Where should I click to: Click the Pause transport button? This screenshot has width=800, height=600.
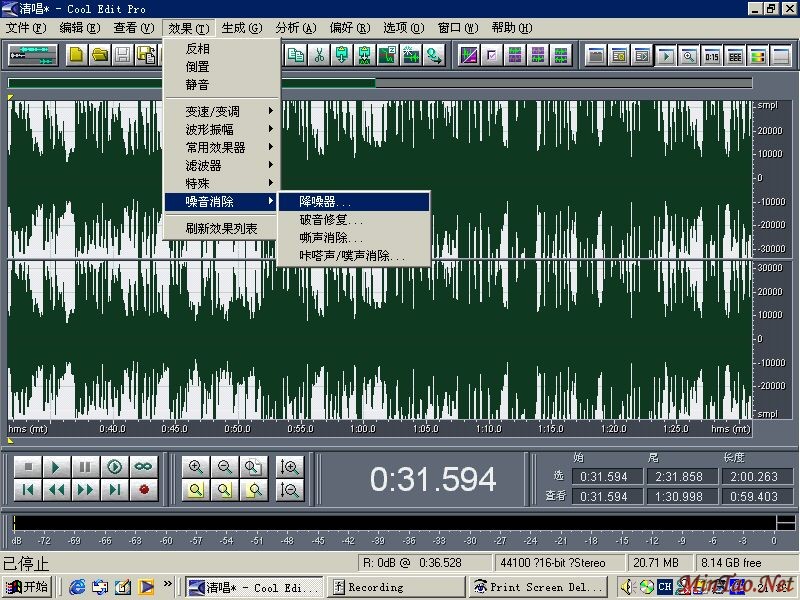point(86,467)
